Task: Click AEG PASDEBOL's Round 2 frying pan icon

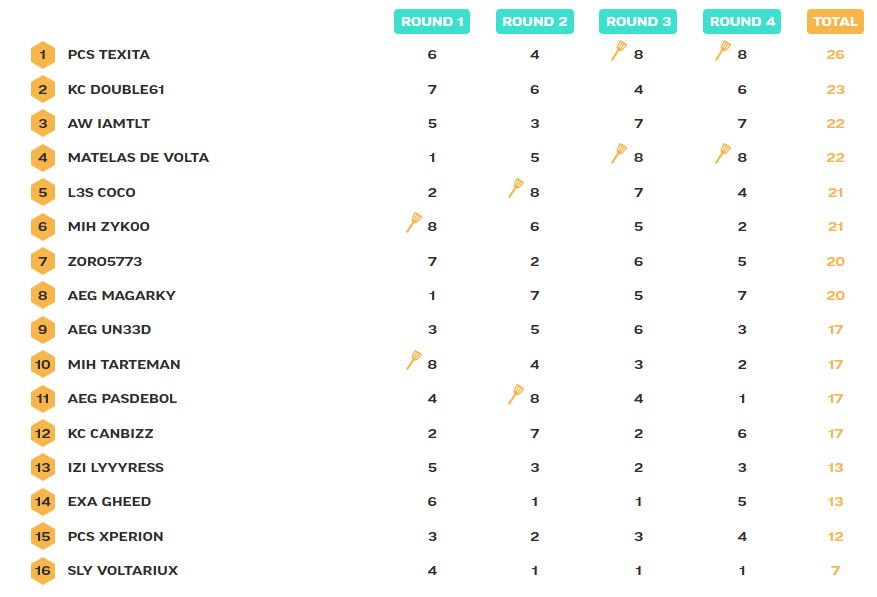Action: (516, 395)
